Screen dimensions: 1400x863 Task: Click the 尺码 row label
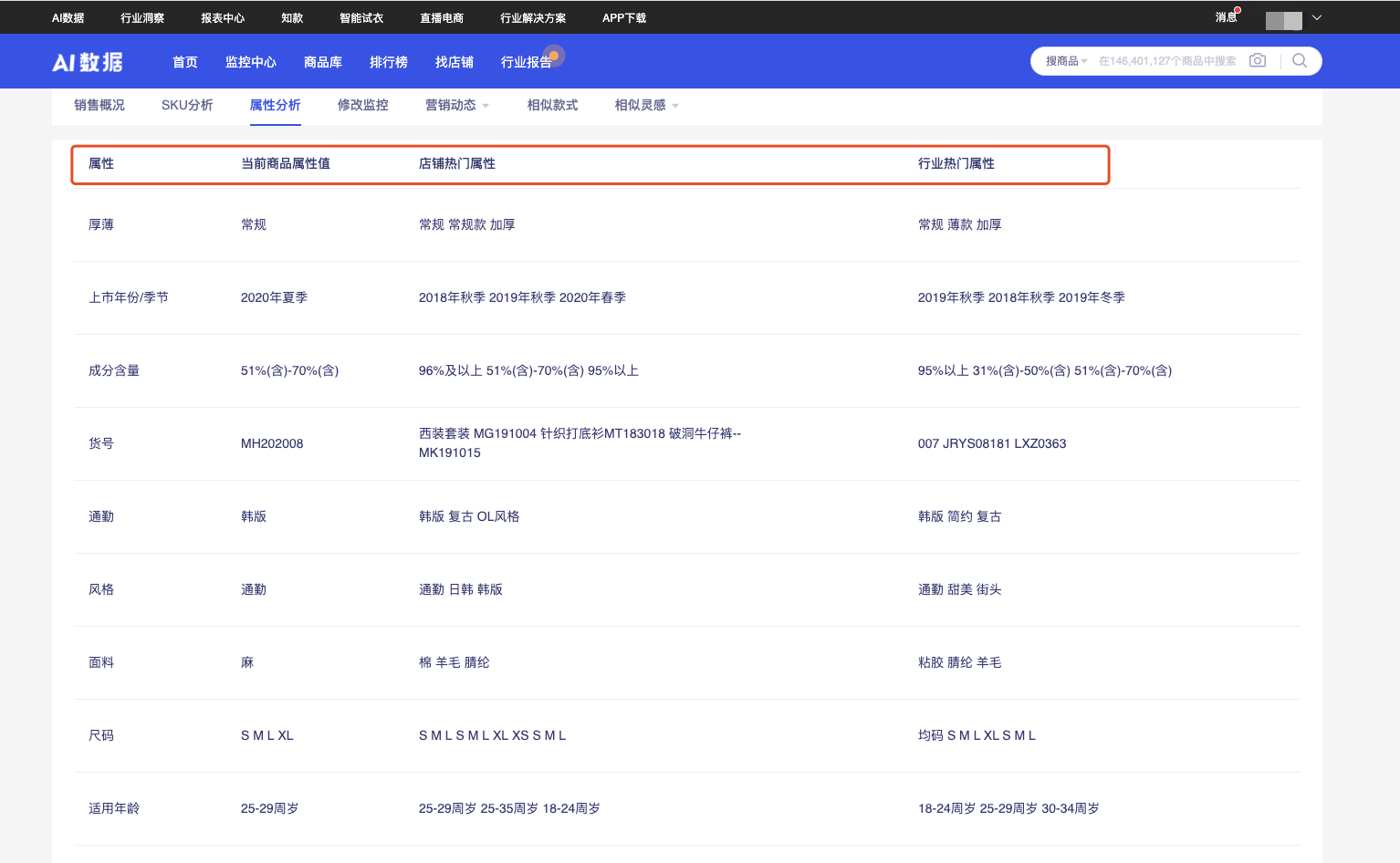[101, 735]
